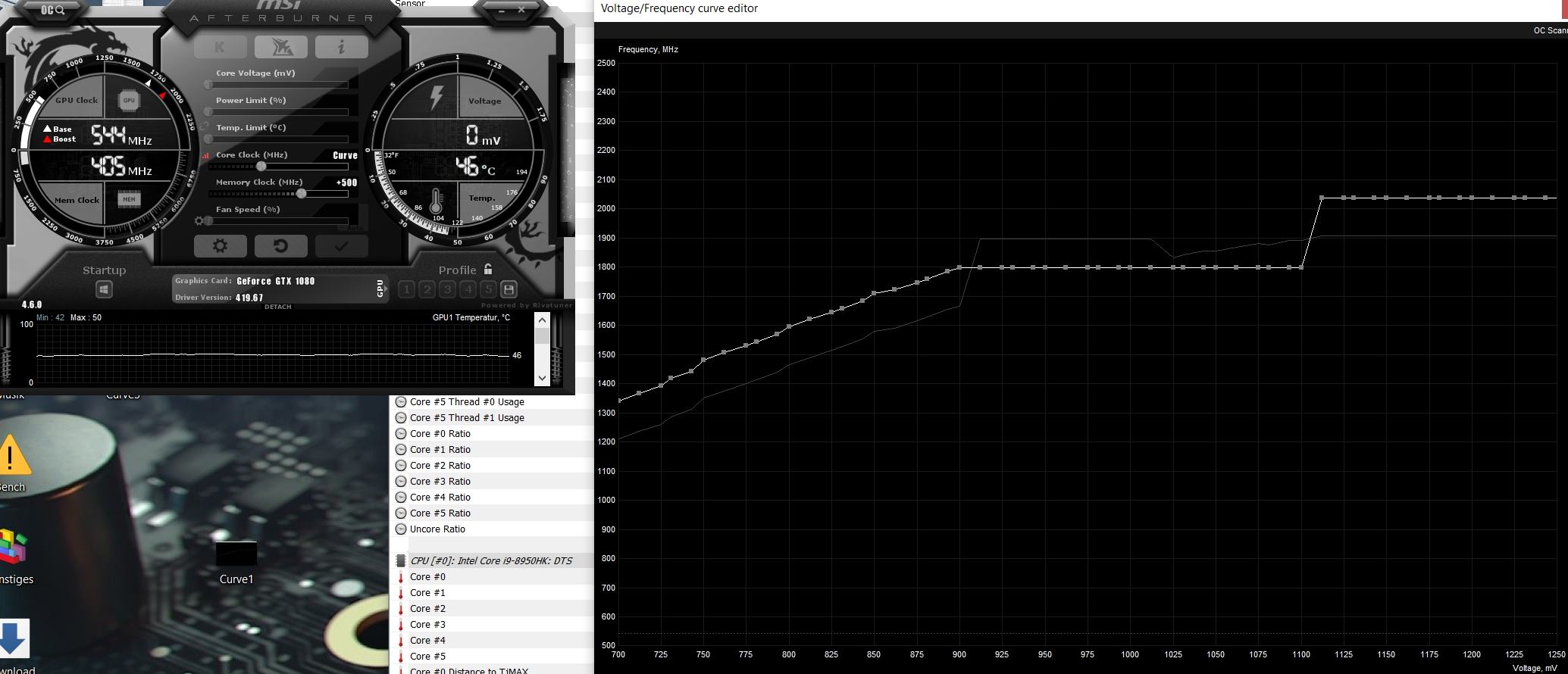This screenshot has width=1568, height=674.
Task: Select the Uncore Ratio sensor row
Action: 491,529
